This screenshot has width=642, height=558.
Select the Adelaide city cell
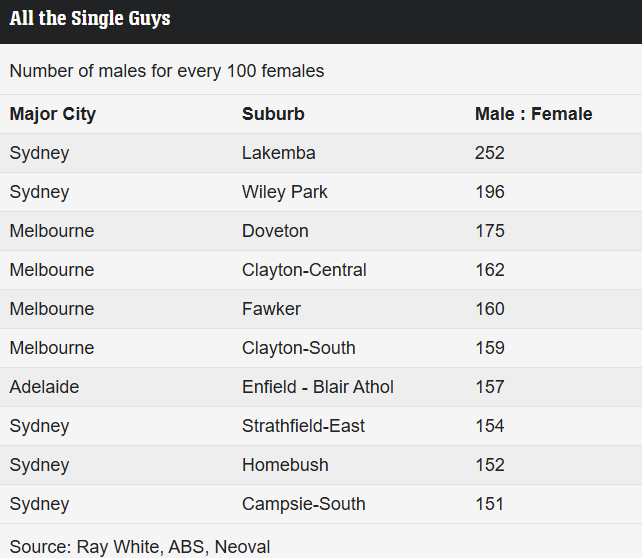click(44, 387)
